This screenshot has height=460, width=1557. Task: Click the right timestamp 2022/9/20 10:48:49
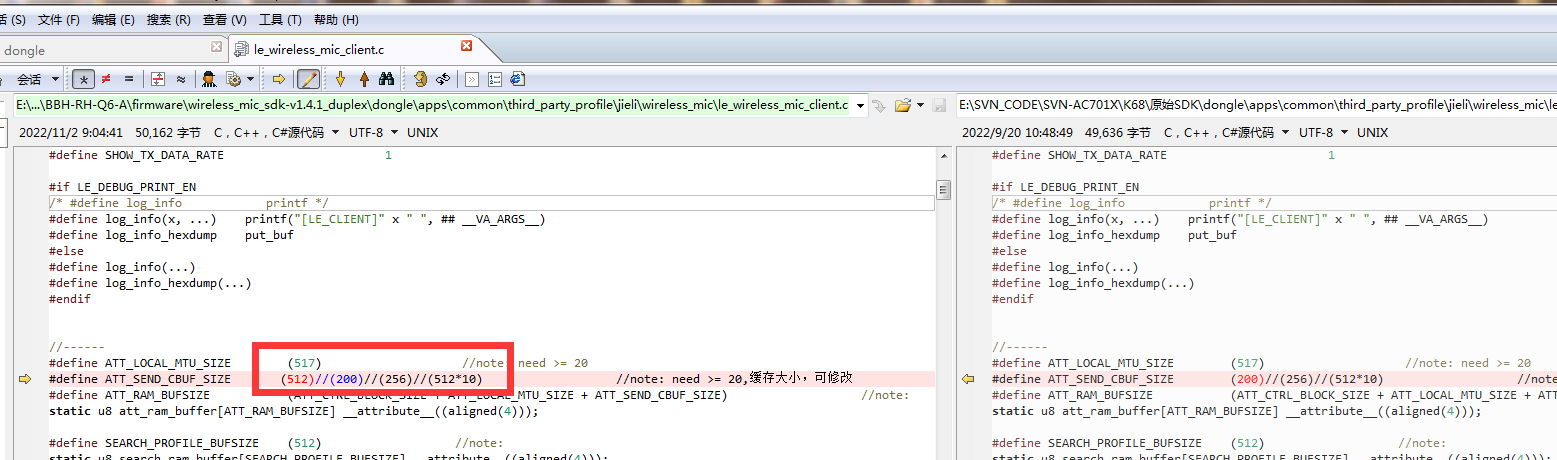tap(1017, 132)
